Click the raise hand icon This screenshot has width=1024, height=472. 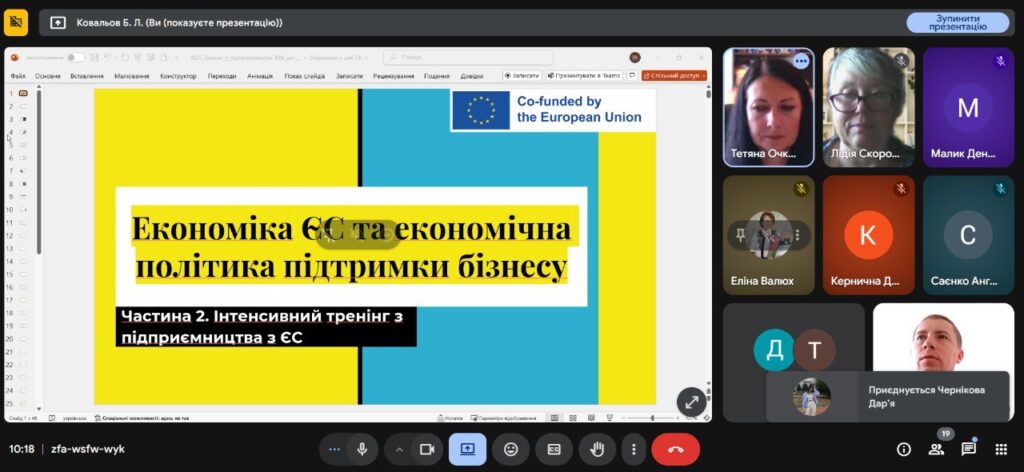tap(599, 449)
